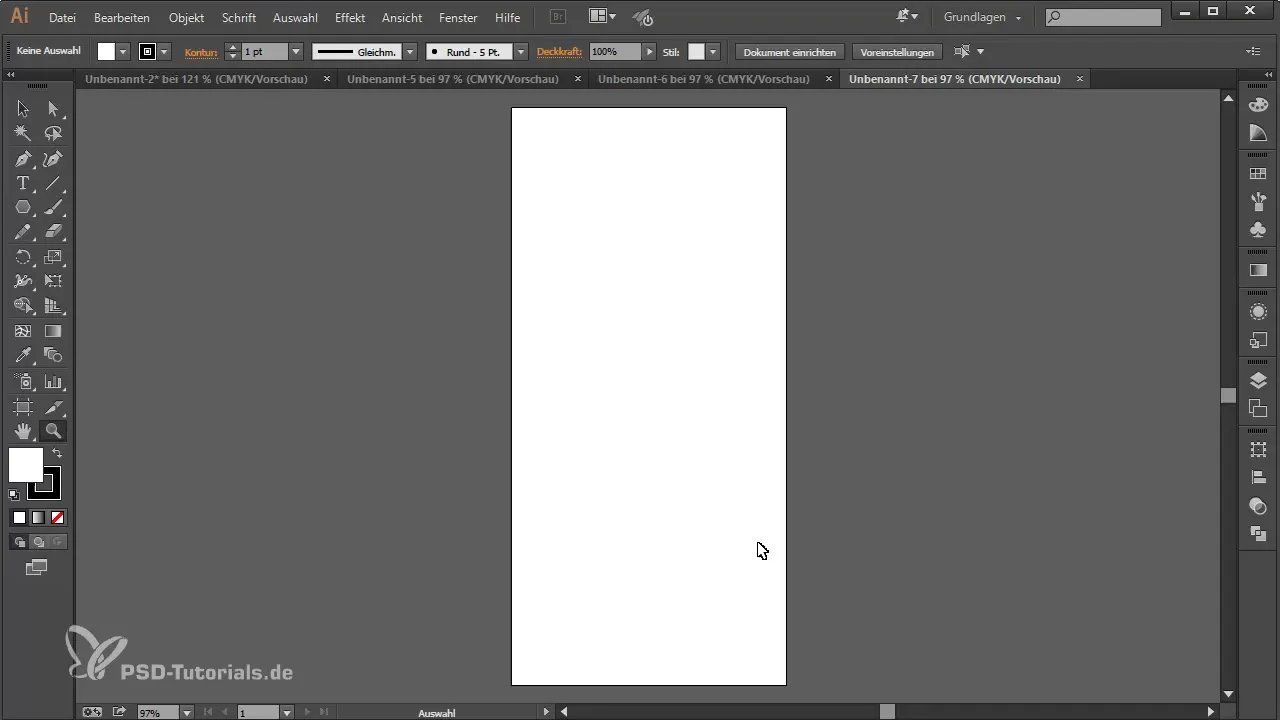Click the Kontur stroke label link
Screen dimensions: 1280x720
pyautogui.click(x=201, y=52)
